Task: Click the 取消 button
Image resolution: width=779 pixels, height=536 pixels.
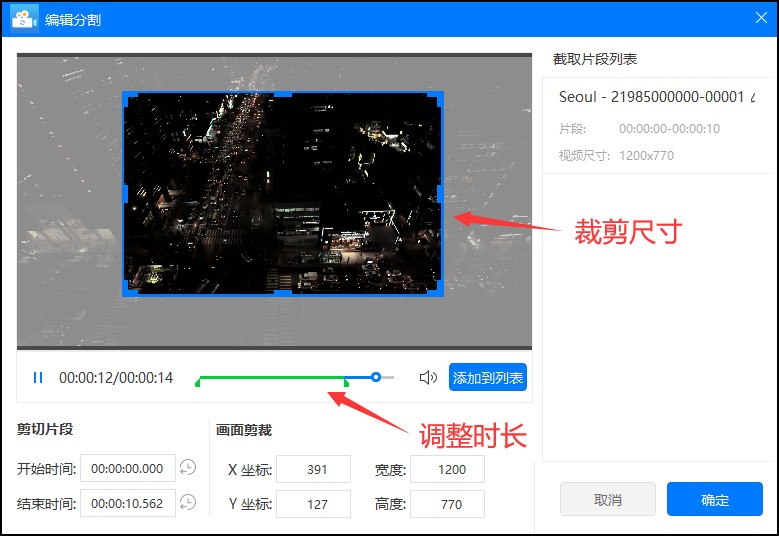Action: 608,499
